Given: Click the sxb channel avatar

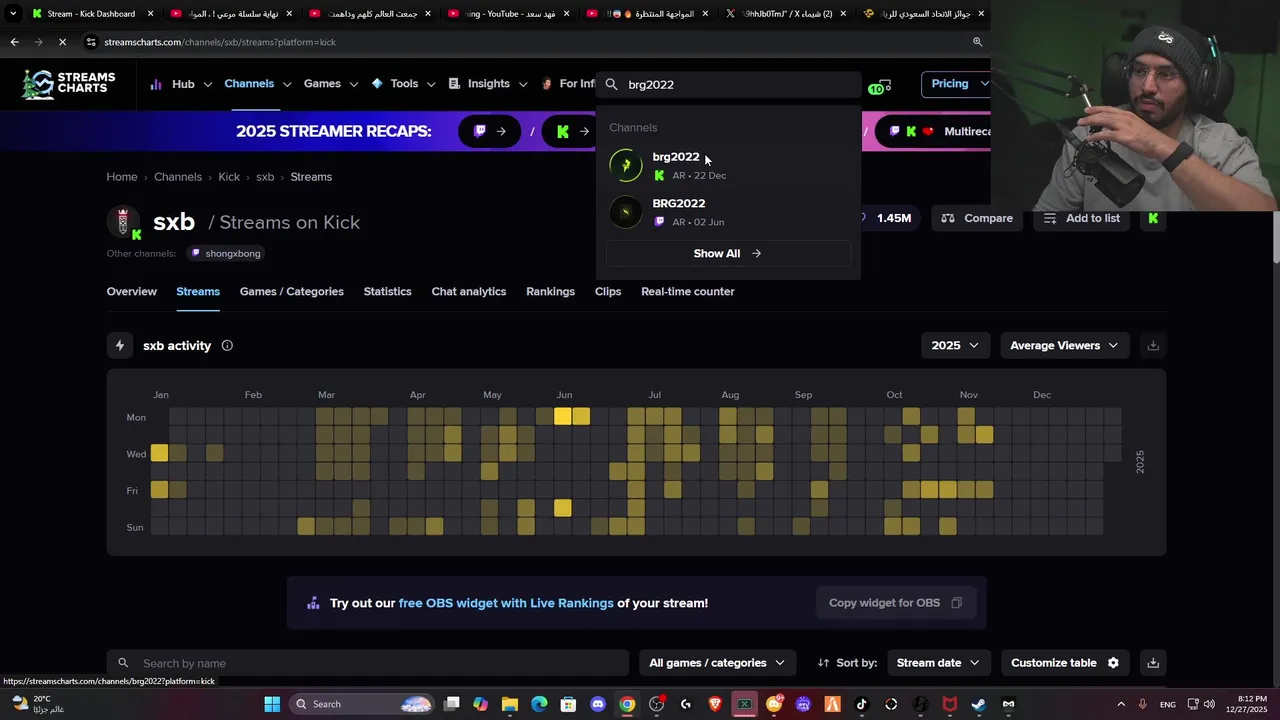Looking at the screenshot, I should click(x=123, y=222).
